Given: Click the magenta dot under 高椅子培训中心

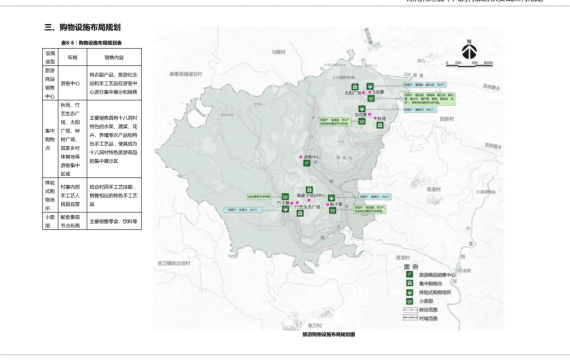Looking at the screenshot, I should (x=309, y=200).
